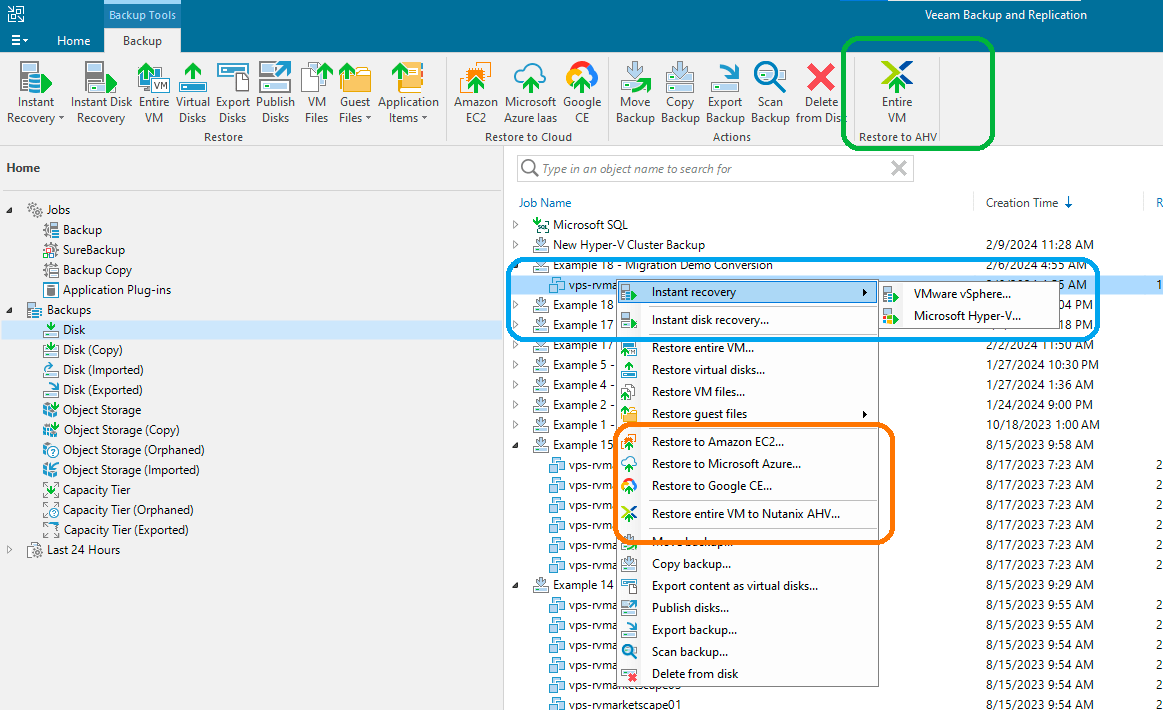Launch Instant Disk Recovery from ribbon
Image resolution: width=1163 pixels, height=710 pixels.
click(x=101, y=92)
